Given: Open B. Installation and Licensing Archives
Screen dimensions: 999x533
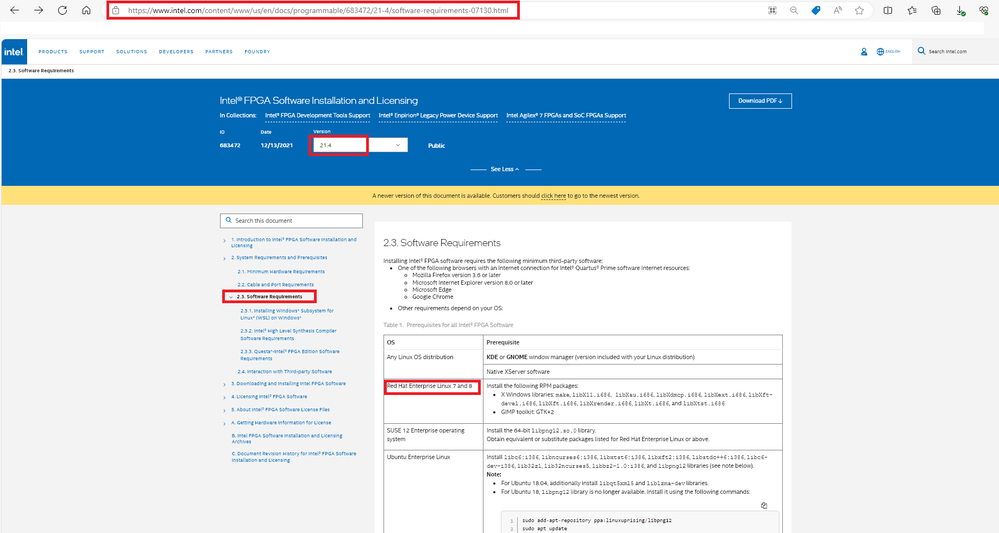Looking at the screenshot, I should click(x=287, y=439).
